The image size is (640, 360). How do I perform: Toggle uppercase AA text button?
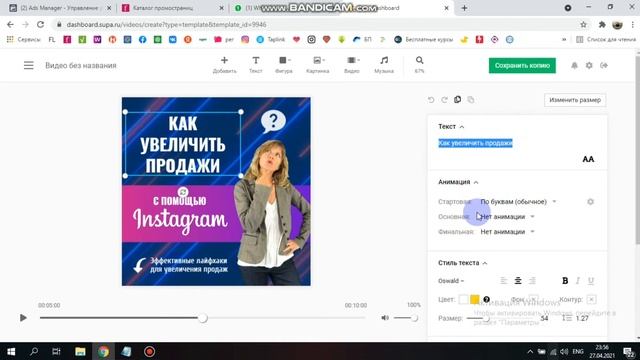[588, 159]
